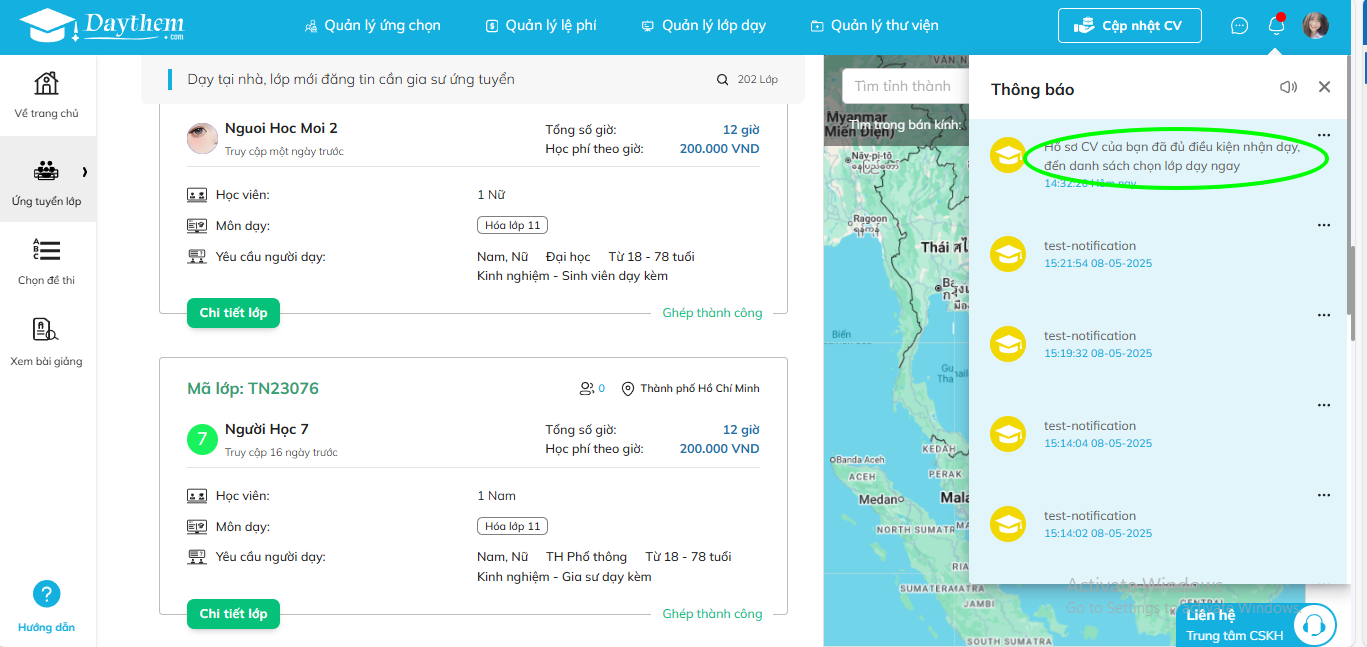Click the green 7 avatar of Người Học 7
1367x647 pixels.
203,439
